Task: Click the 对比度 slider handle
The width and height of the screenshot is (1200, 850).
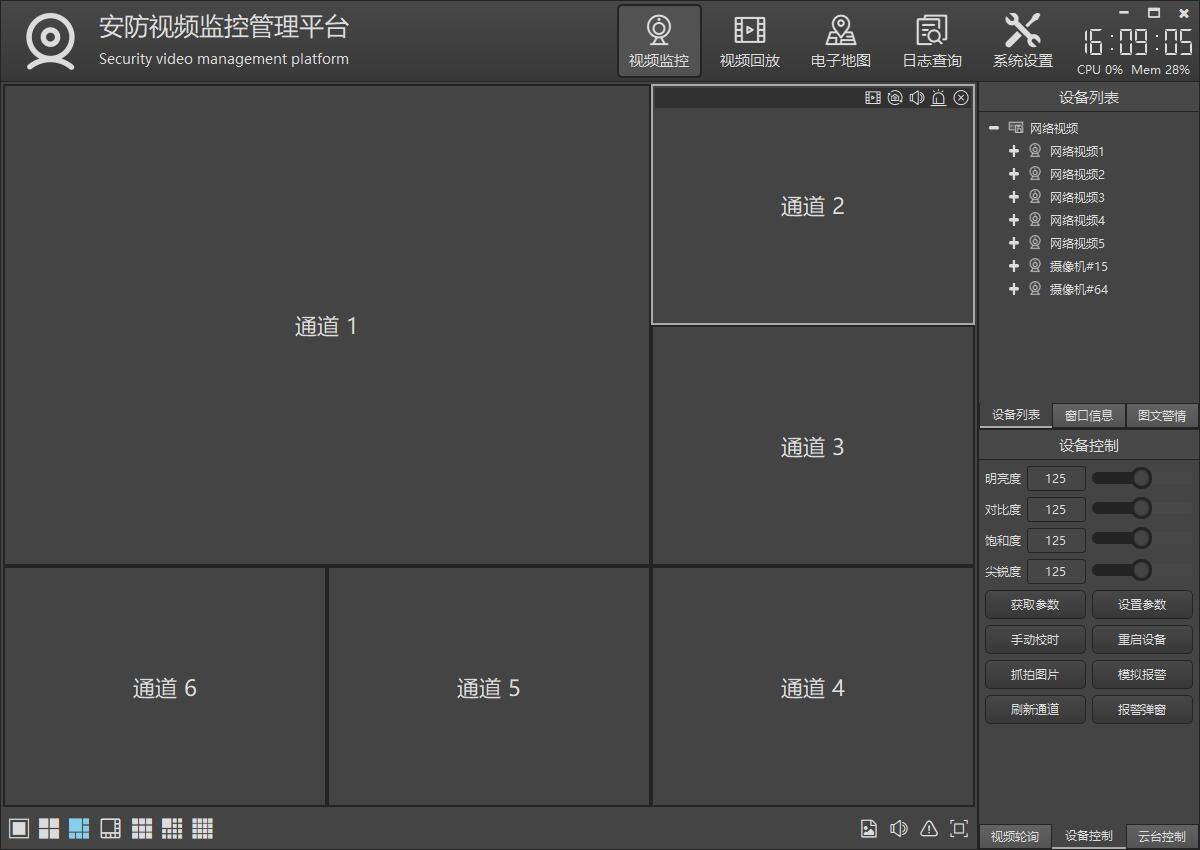Action: click(1141, 508)
